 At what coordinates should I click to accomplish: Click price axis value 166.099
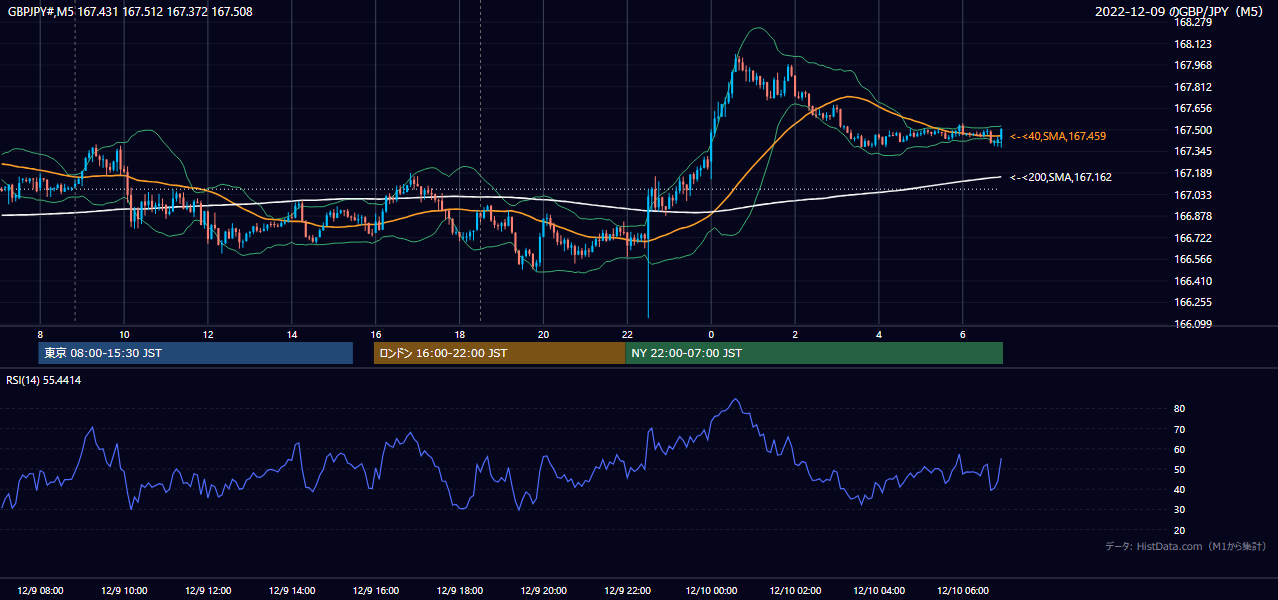(x=1193, y=324)
